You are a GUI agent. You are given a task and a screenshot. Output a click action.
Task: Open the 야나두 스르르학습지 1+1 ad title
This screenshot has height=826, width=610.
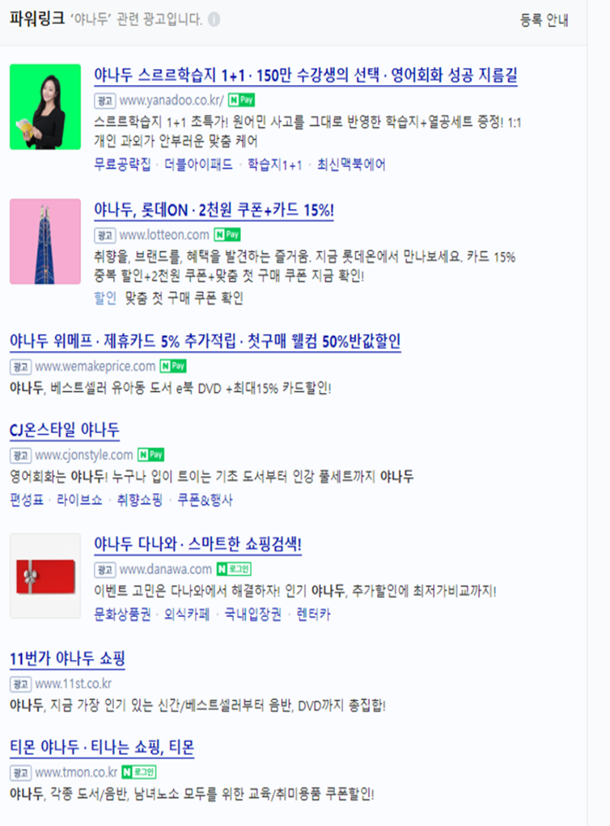[306, 75]
